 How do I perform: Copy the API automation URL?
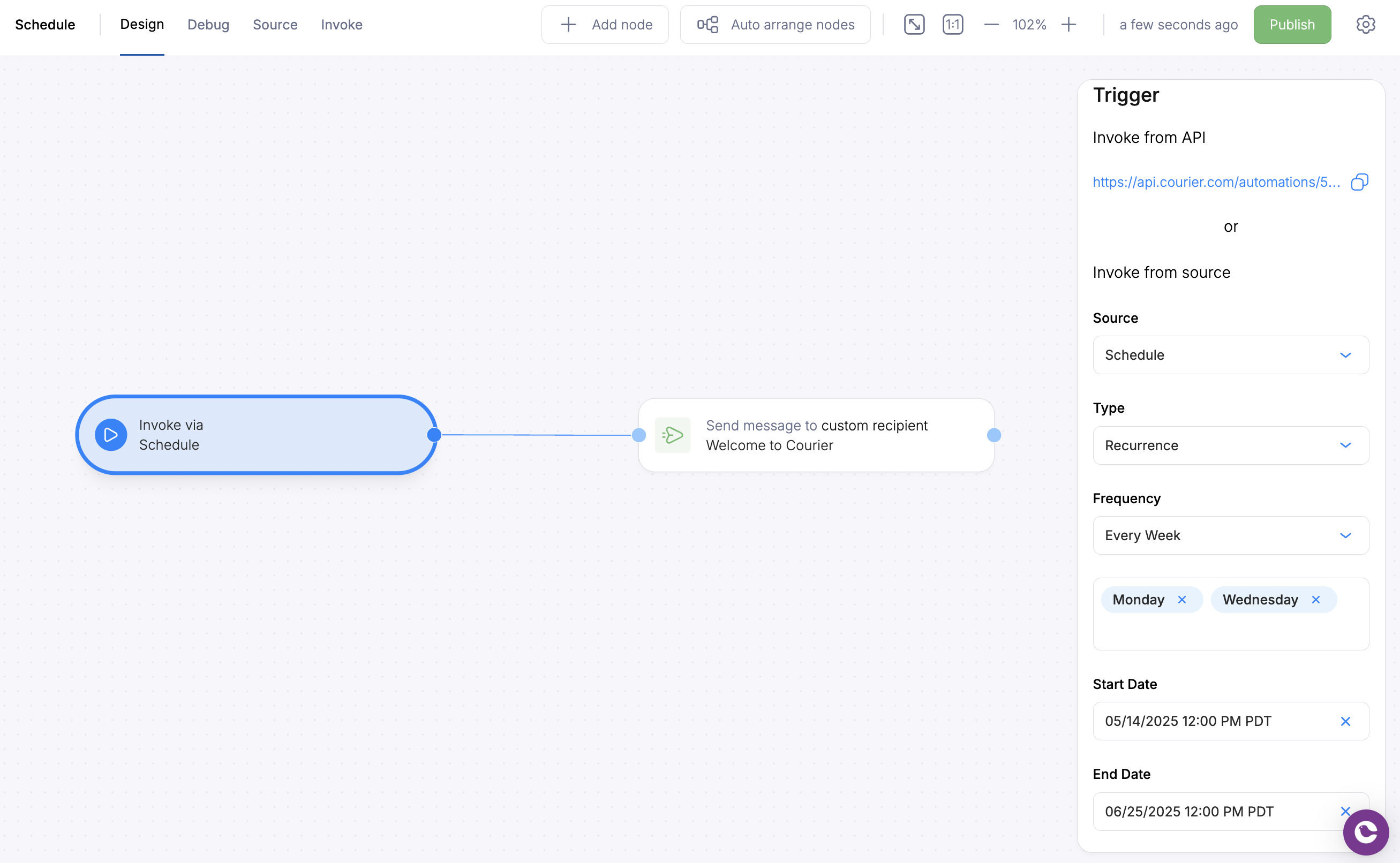tap(1359, 182)
